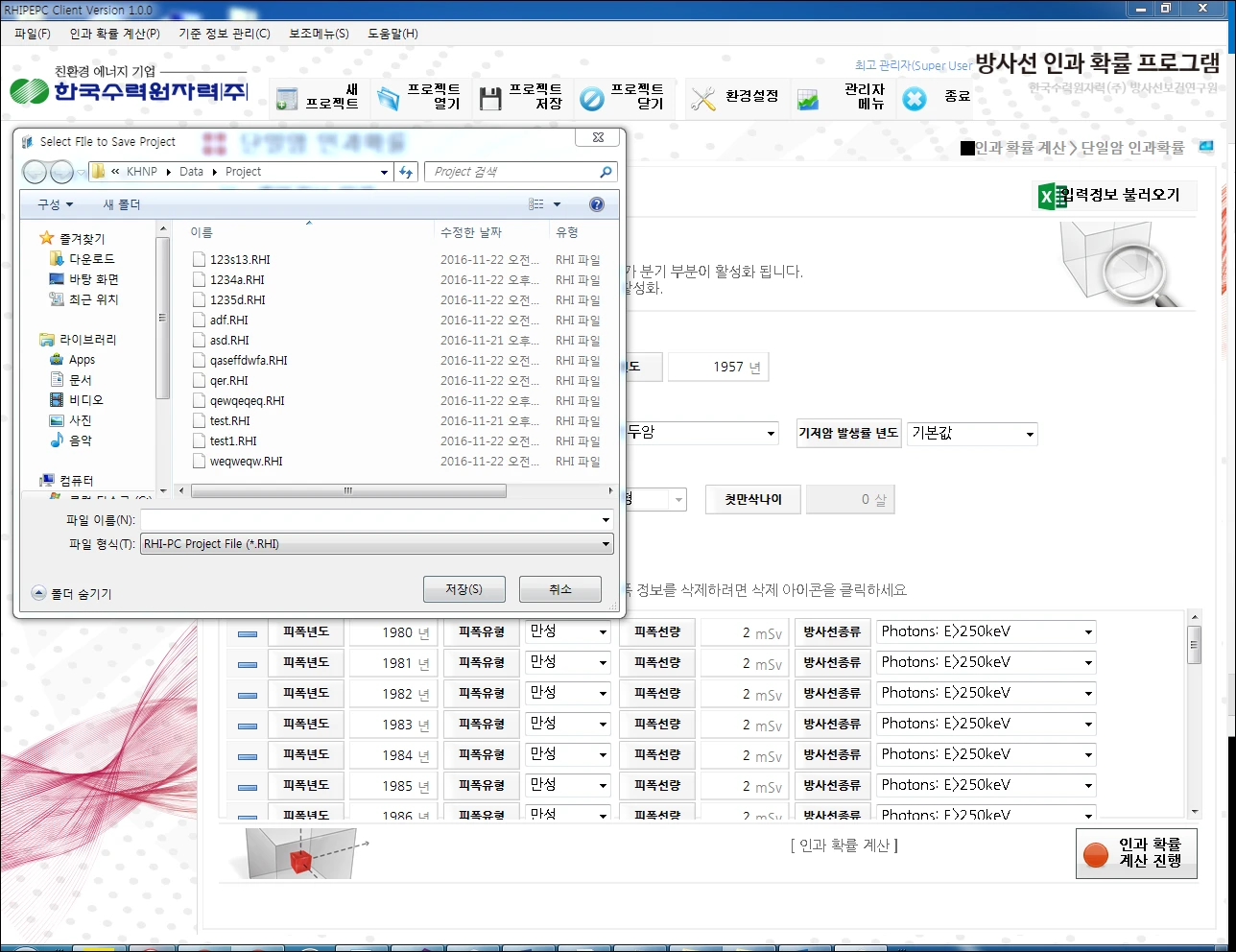Click the 파일 이름 input field
This screenshot has height=952, width=1236.
coord(369,519)
